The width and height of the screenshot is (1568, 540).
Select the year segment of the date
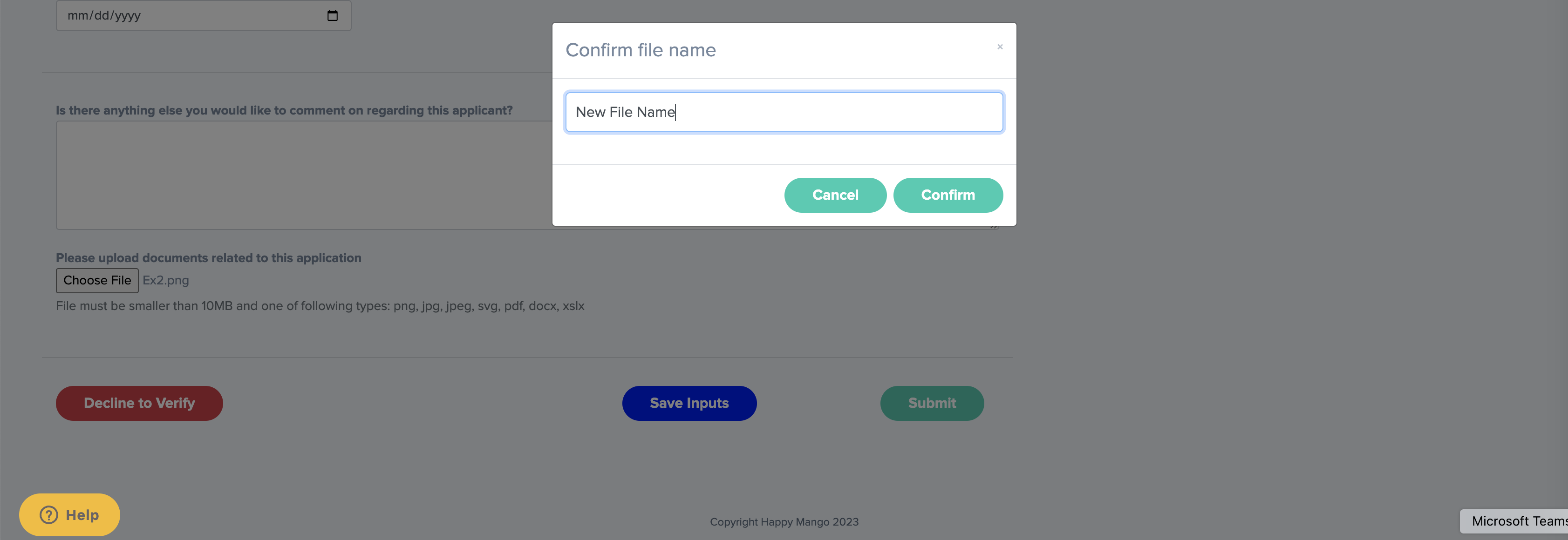[x=128, y=16]
